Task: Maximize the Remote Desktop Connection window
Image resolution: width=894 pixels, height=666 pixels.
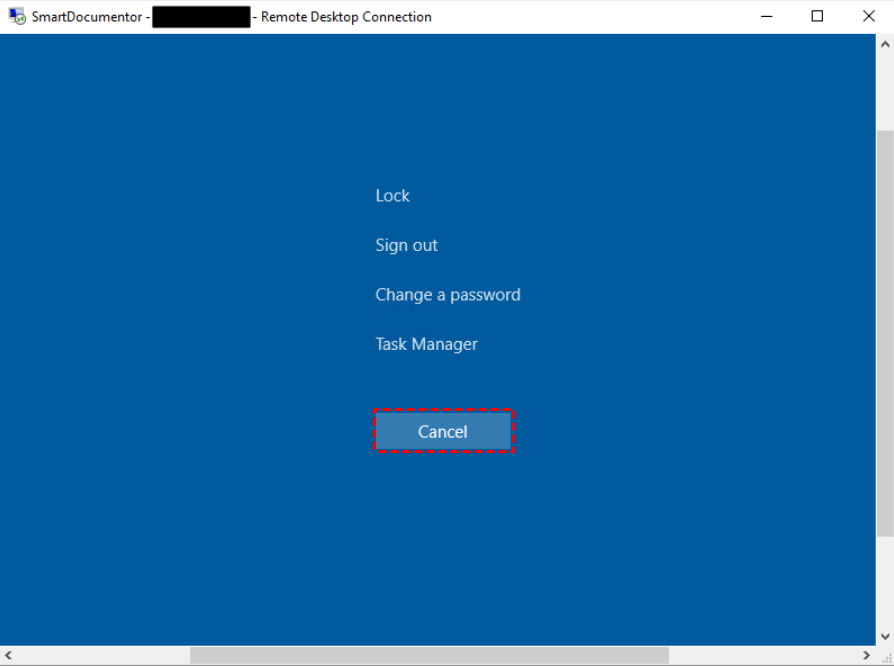Action: click(815, 16)
